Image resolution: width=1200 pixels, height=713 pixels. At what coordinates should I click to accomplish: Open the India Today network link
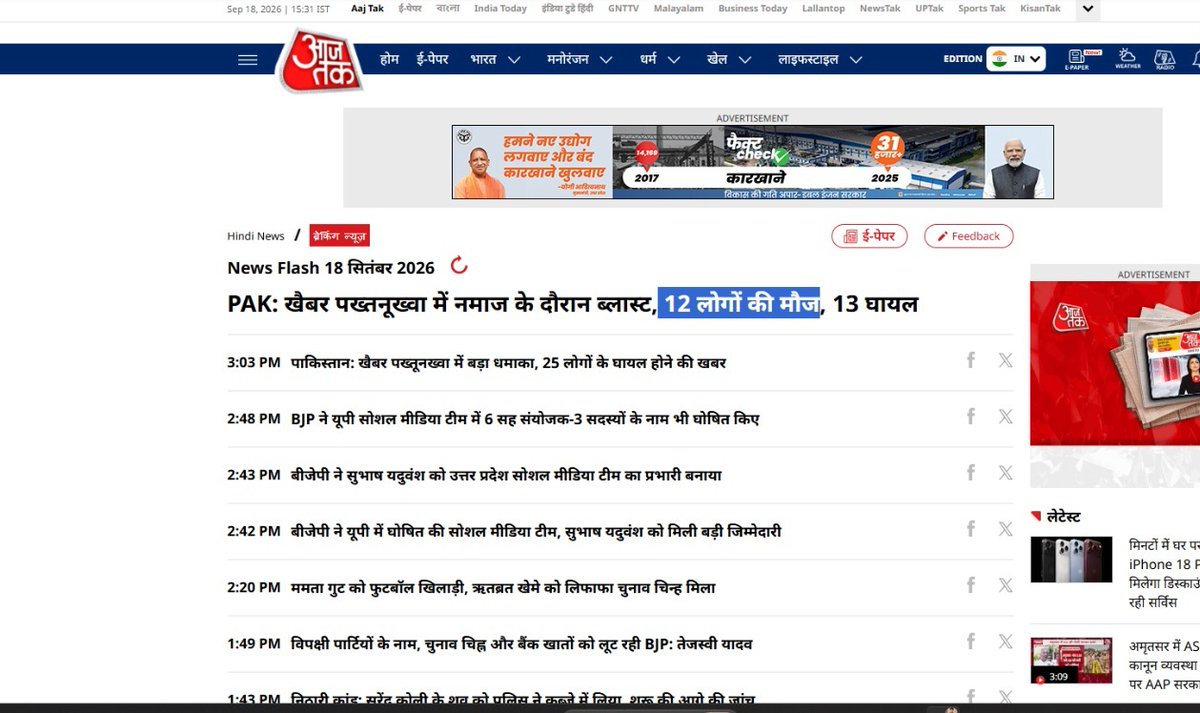tap(500, 9)
